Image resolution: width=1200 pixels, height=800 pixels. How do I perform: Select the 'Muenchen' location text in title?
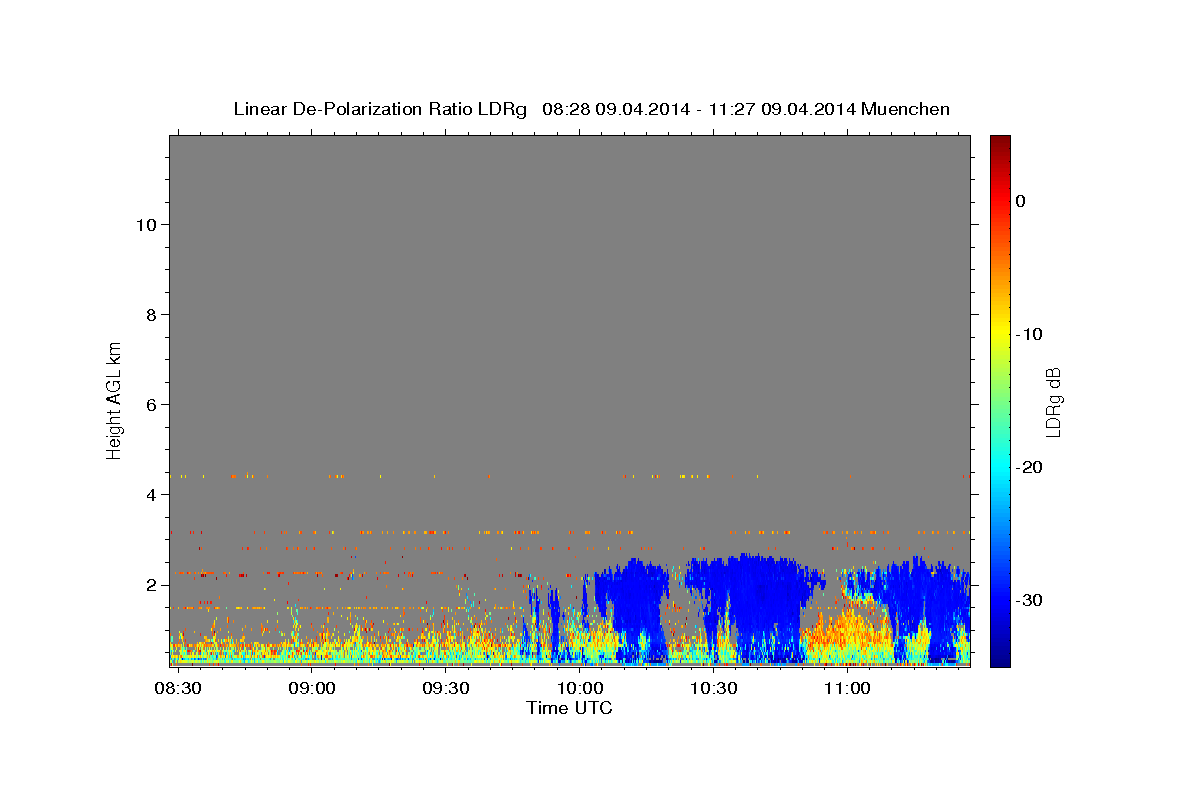click(905, 109)
